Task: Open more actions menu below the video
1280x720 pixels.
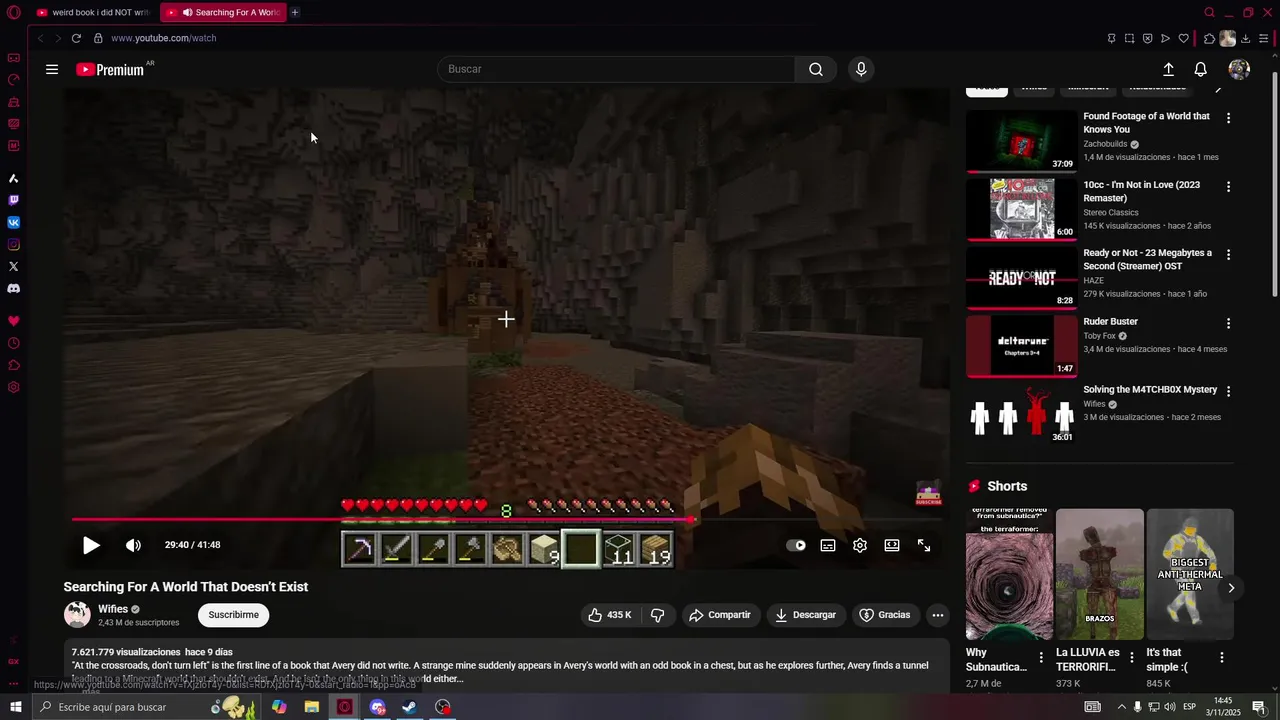Action: [x=938, y=615]
